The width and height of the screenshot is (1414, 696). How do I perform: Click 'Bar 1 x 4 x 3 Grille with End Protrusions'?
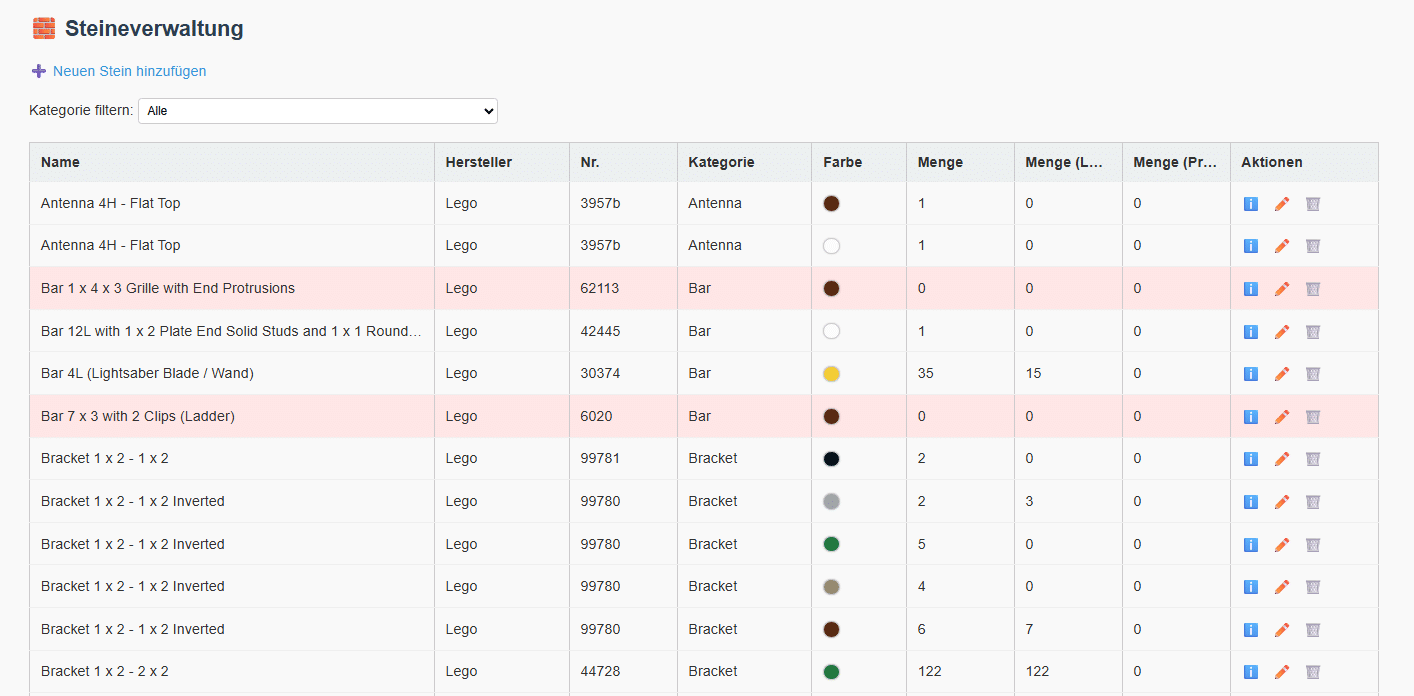tap(168, 288)
